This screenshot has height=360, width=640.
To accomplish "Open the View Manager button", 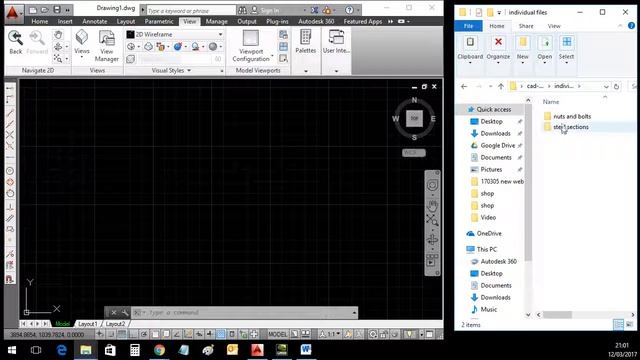I will pos(107,46).
